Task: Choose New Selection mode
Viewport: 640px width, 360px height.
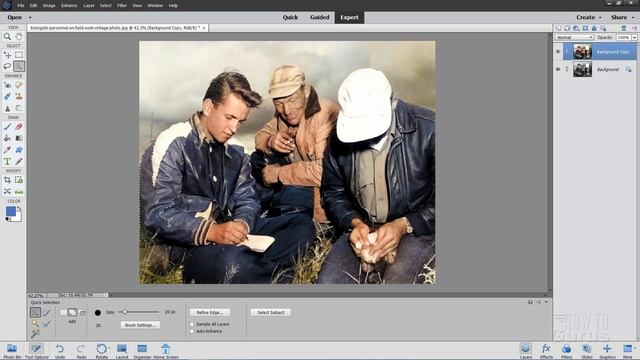Action: 63,312
